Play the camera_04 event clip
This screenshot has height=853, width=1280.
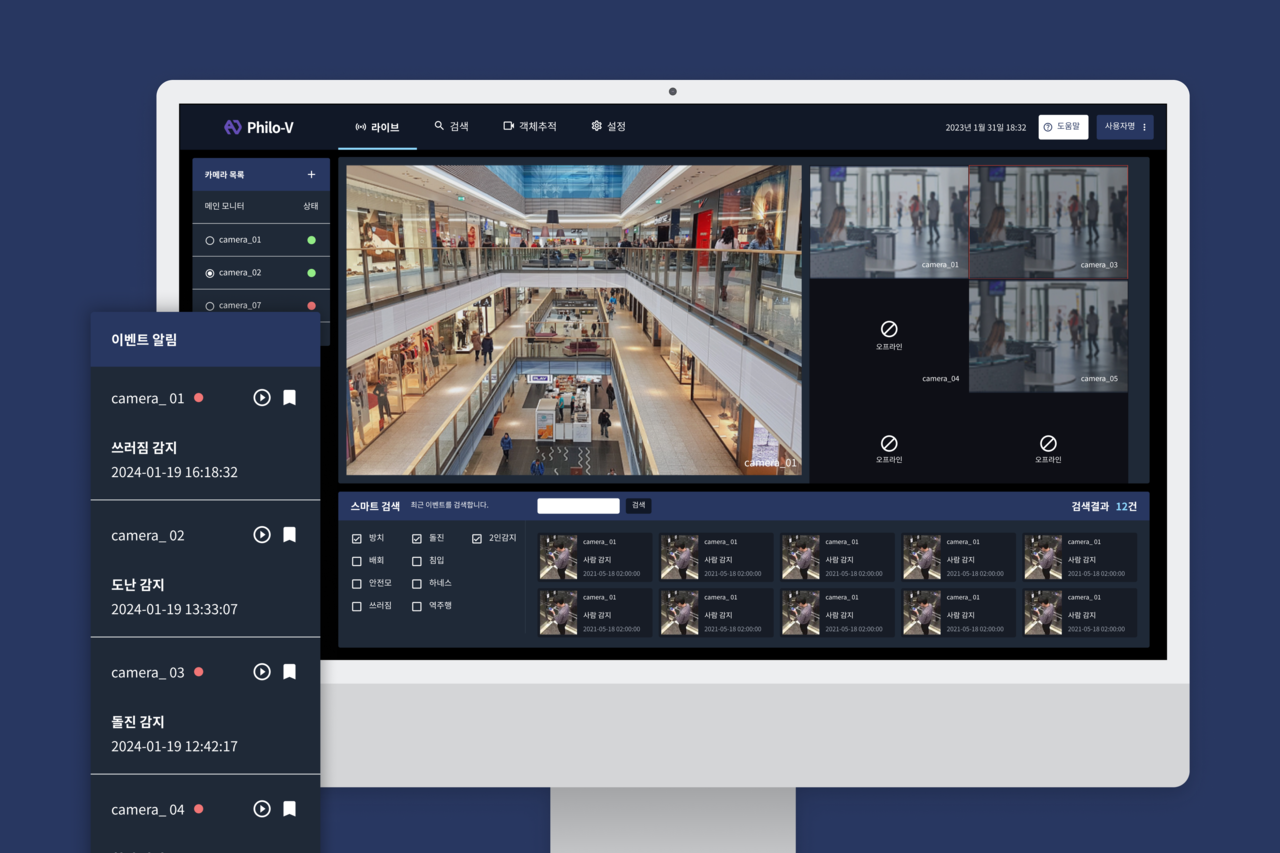[x=262, y=809]
